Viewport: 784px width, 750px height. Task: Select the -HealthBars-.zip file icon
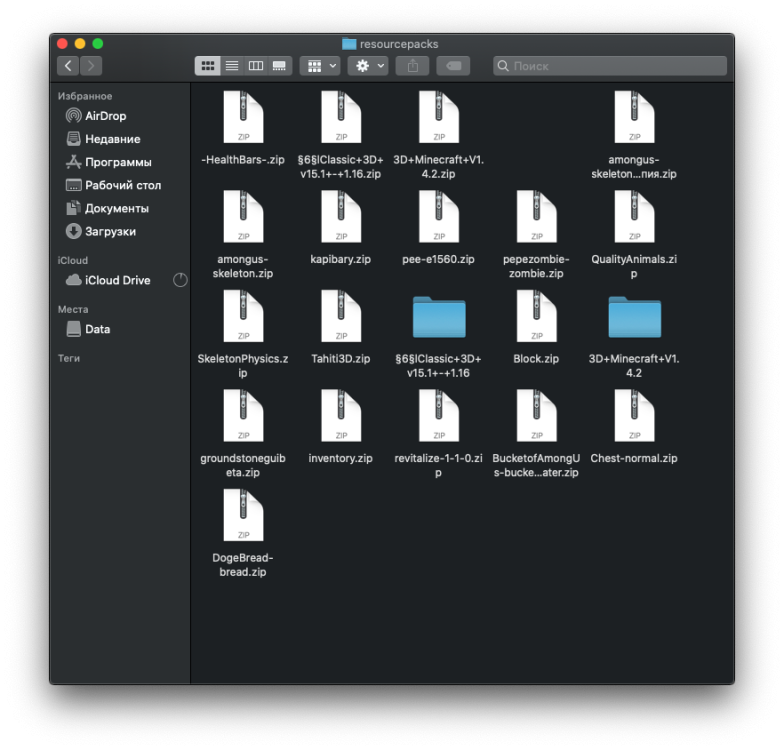pos(243,117)
